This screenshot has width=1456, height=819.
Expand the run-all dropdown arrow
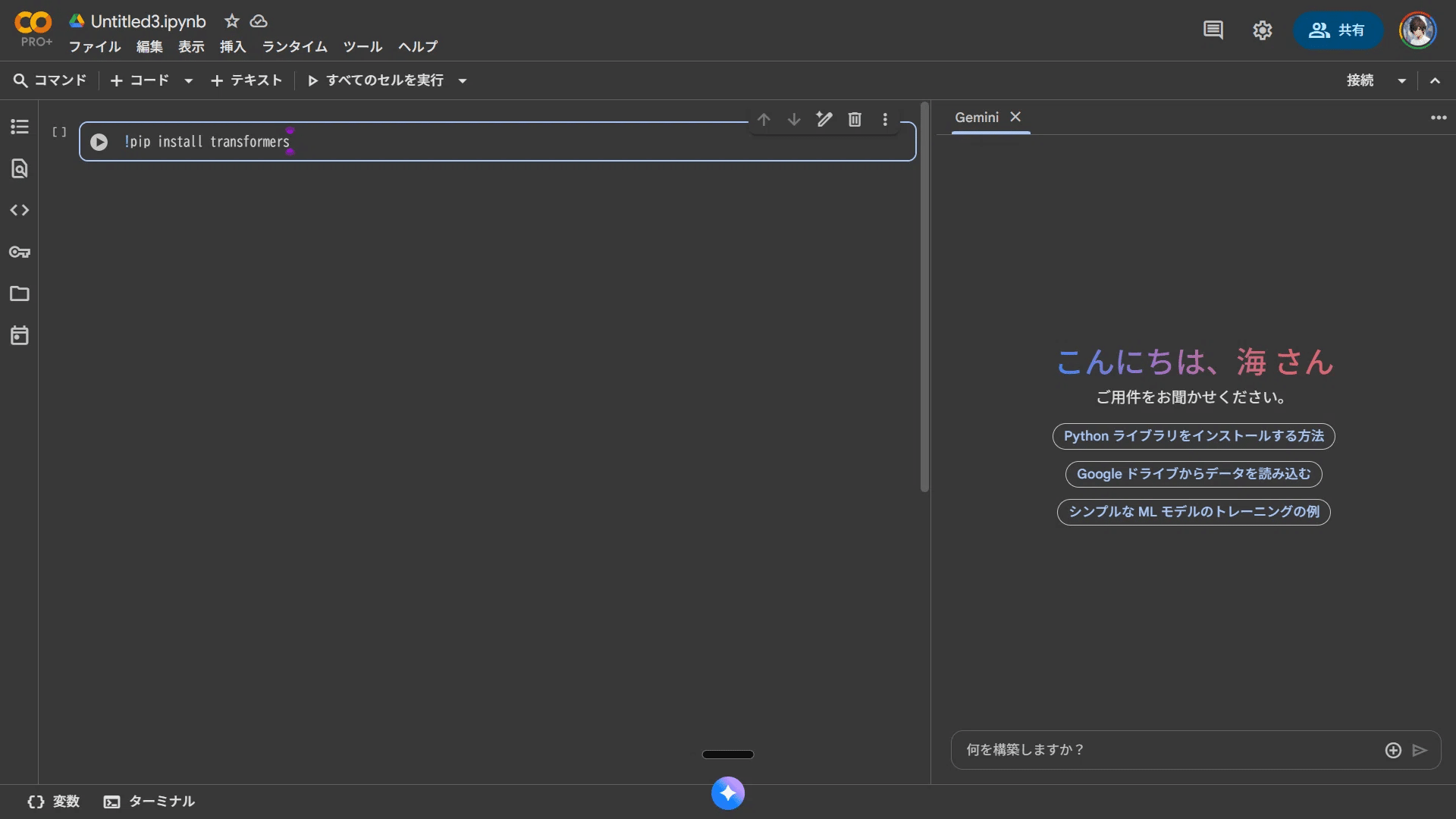coord(463,81)
